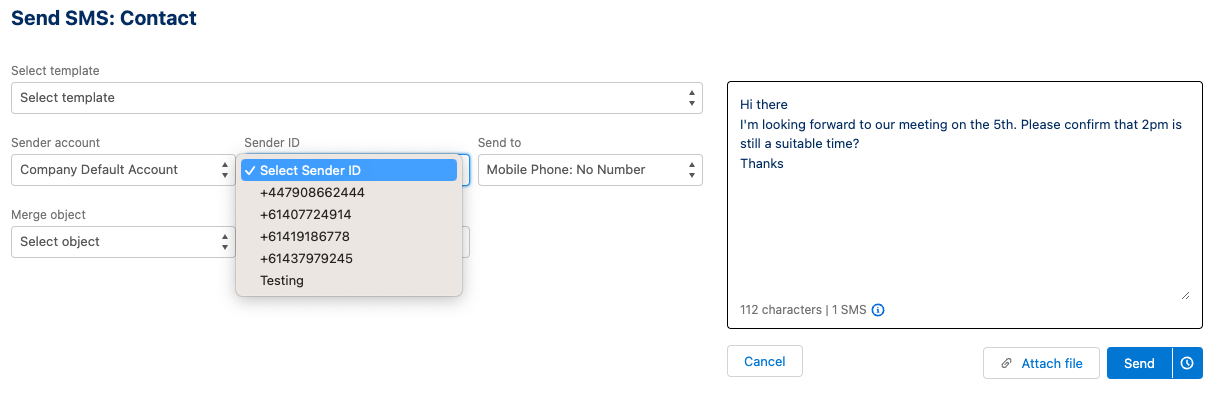Click the Attach file button
The image size is (1220, 404).
pyautogui.click(x=1041, y=363)
